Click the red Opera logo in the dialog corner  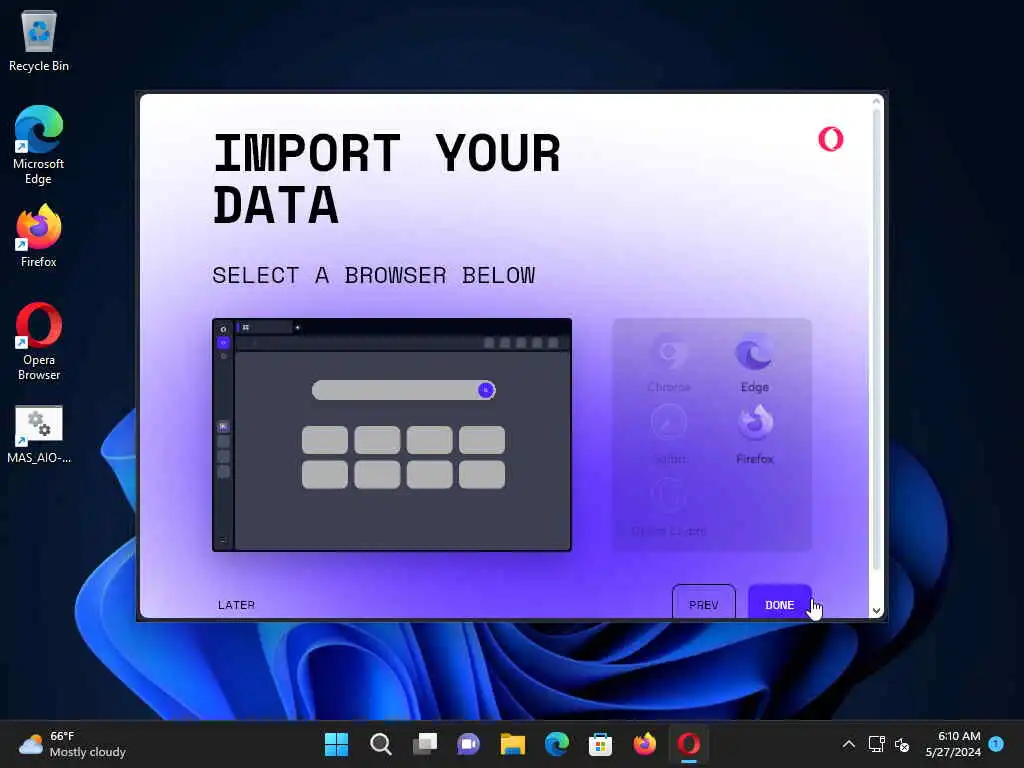tap(831, 139)
